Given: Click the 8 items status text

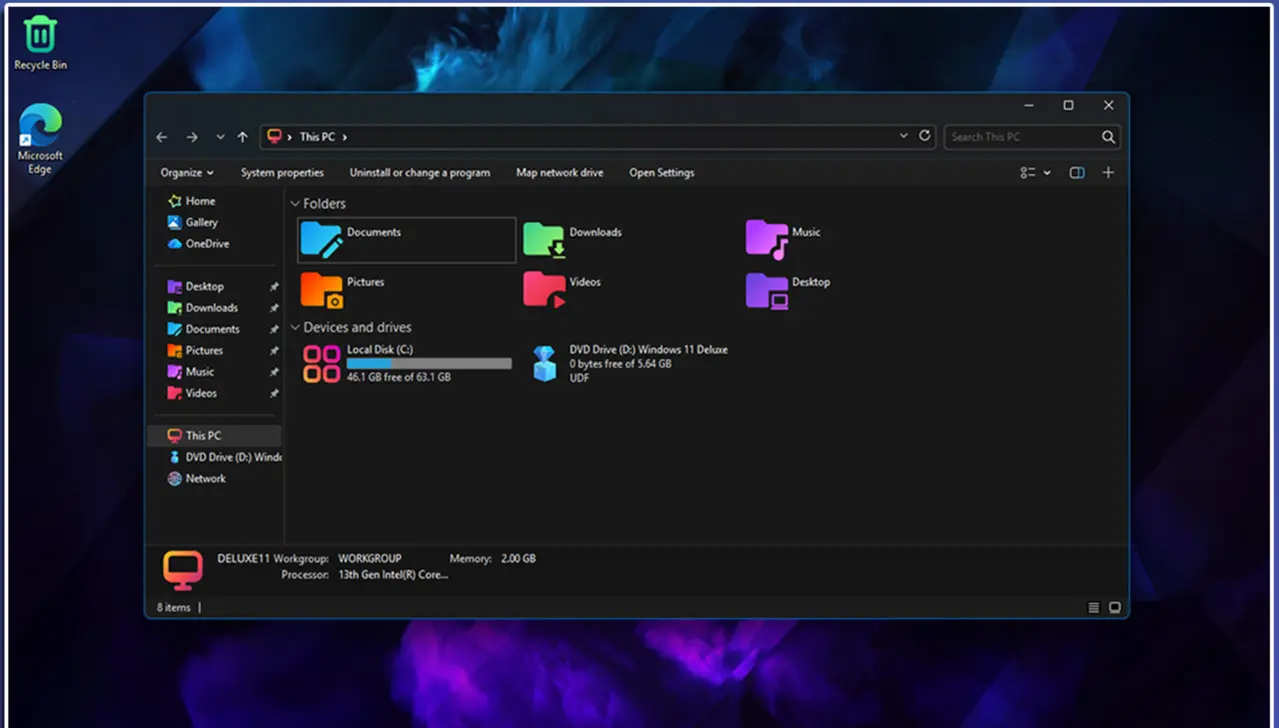Looking at the screenshot, I should tap(174, 607).
